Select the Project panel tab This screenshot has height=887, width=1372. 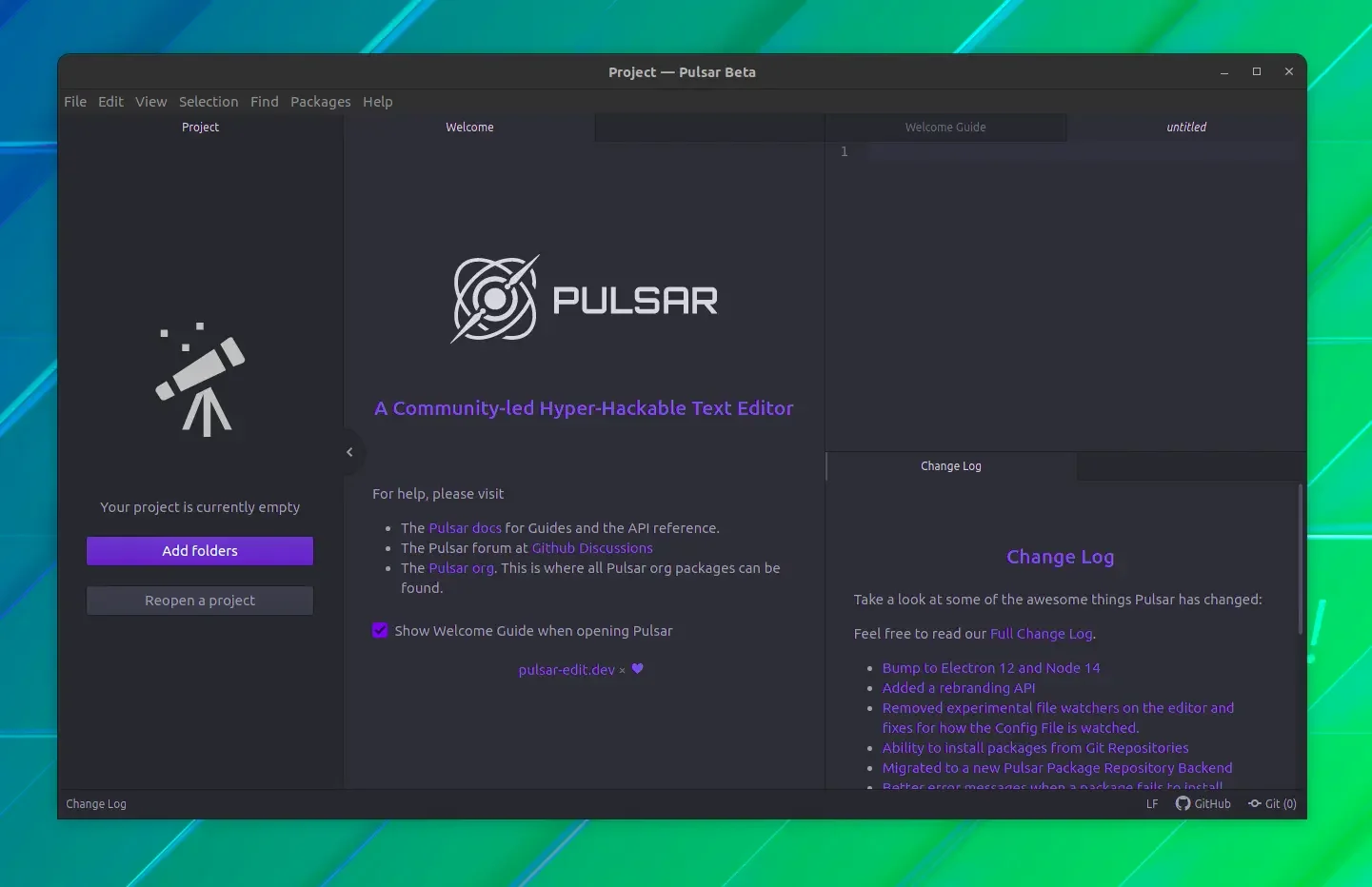tap(200, 128)
